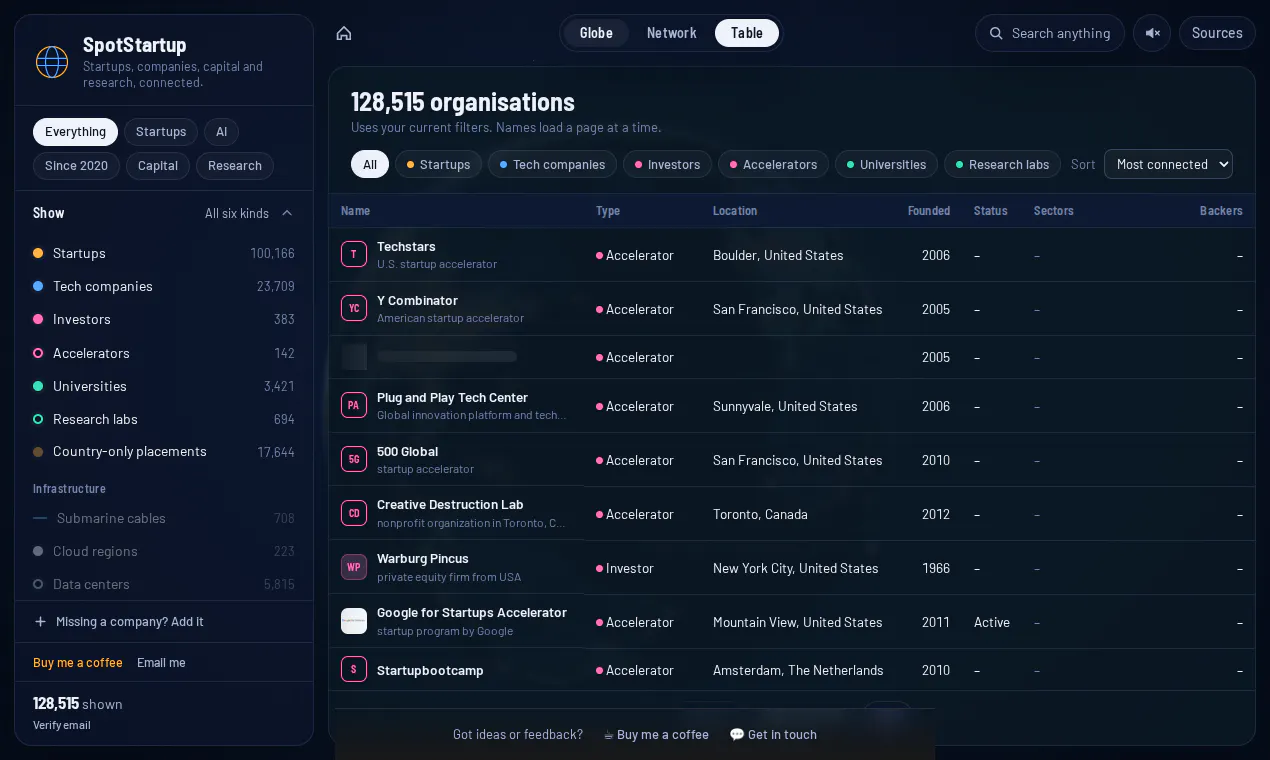The height and width of the screenshot is (760, 1270).
Task: Filter table by All types
Action: pos(370,164)
